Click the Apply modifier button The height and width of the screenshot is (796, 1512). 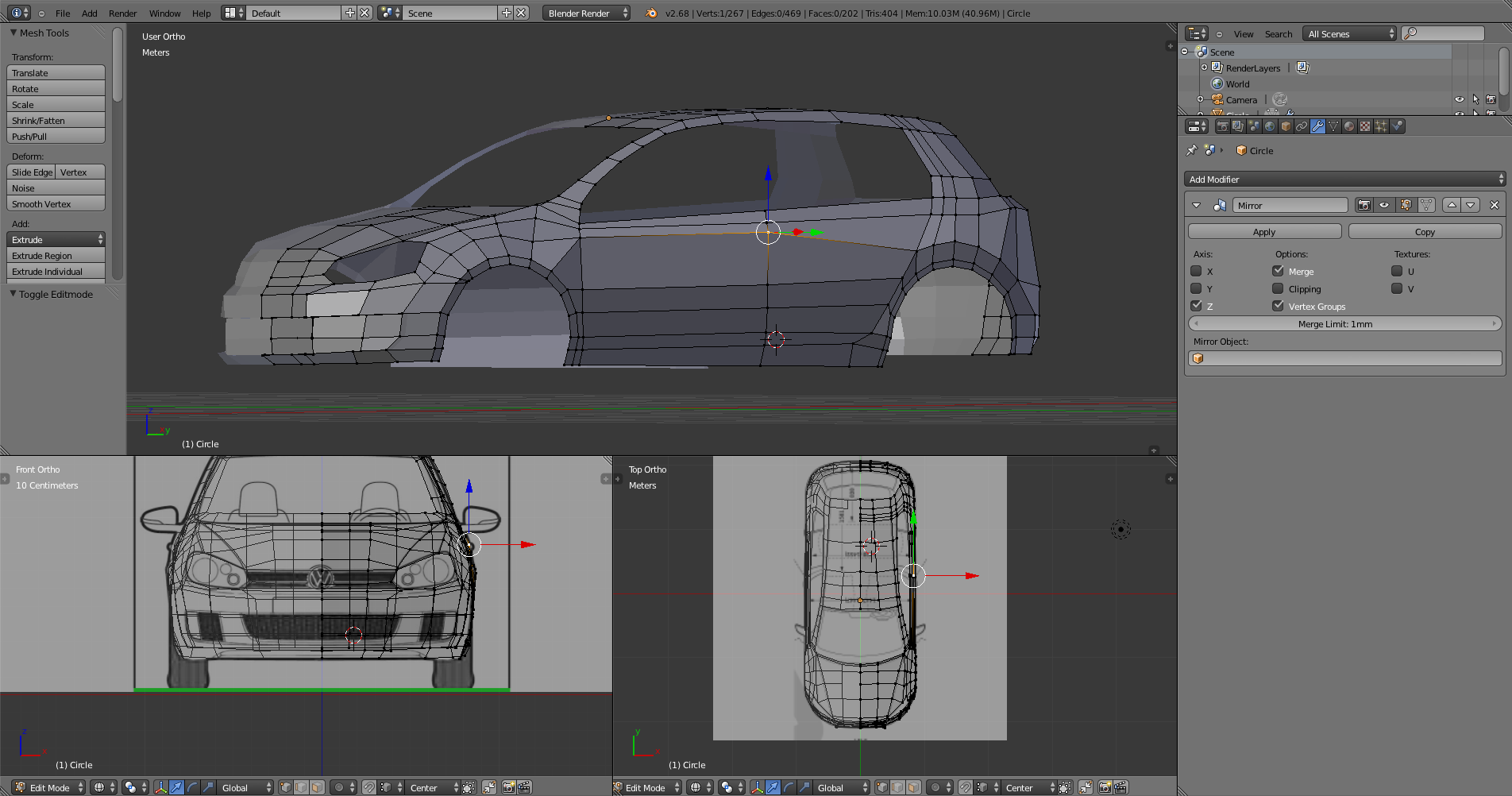(1264, 232)
